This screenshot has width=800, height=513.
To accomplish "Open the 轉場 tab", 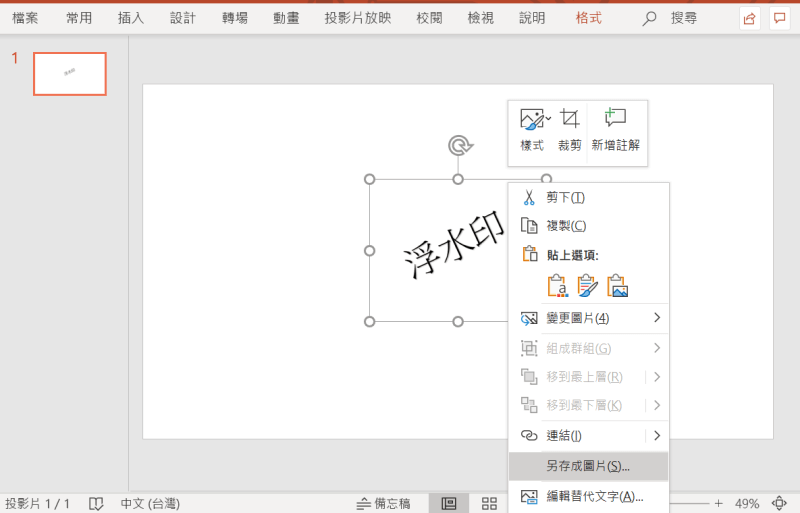I will (x=235, y=18).
